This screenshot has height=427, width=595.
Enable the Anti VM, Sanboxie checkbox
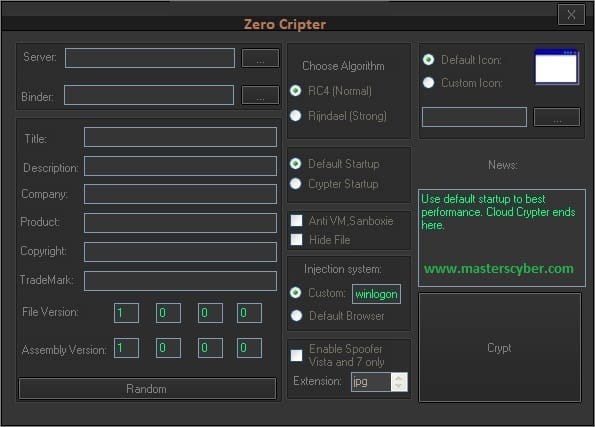(296, 221)
